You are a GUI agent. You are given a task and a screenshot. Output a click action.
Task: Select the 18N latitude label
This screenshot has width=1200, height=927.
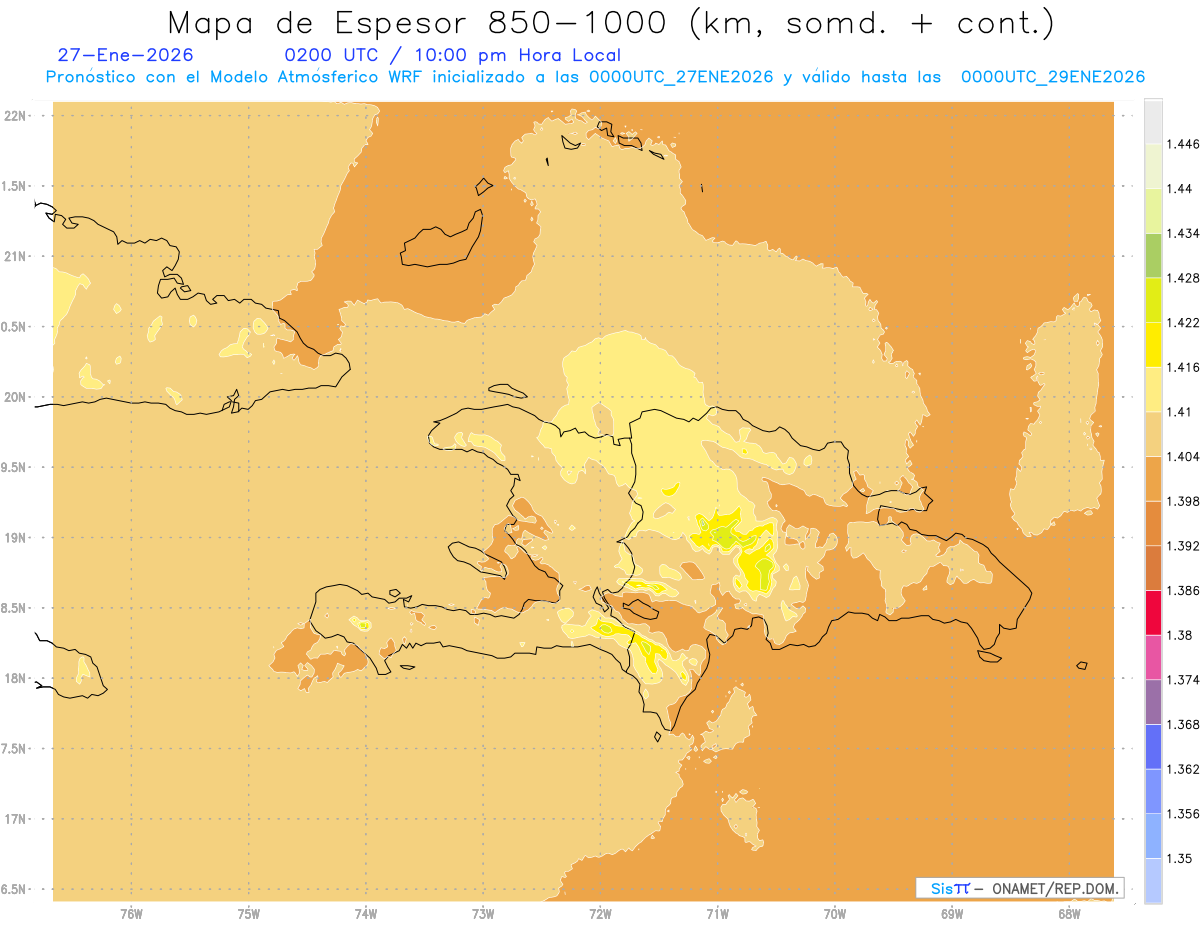tap(16, 678)
